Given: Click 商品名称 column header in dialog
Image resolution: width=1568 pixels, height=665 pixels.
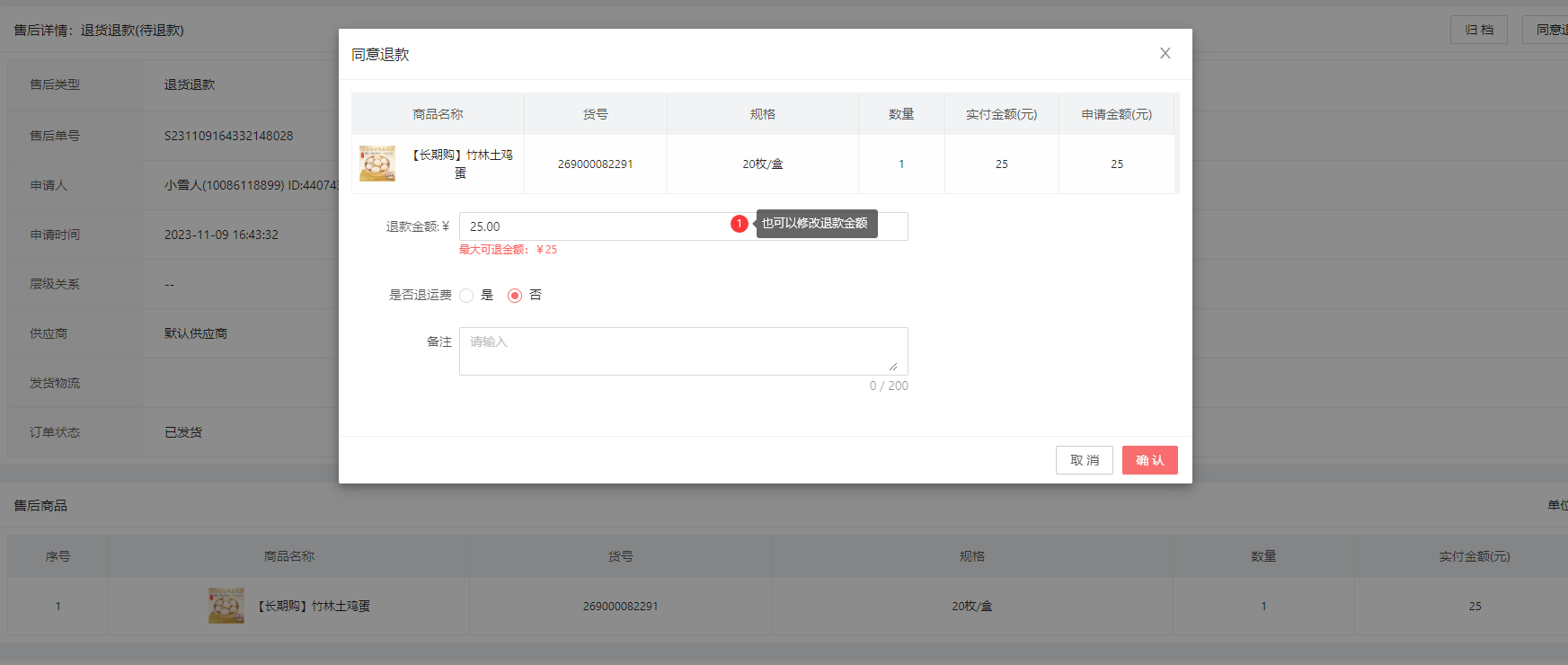Looking at the screenshot, I should click(x=438, y=114).
